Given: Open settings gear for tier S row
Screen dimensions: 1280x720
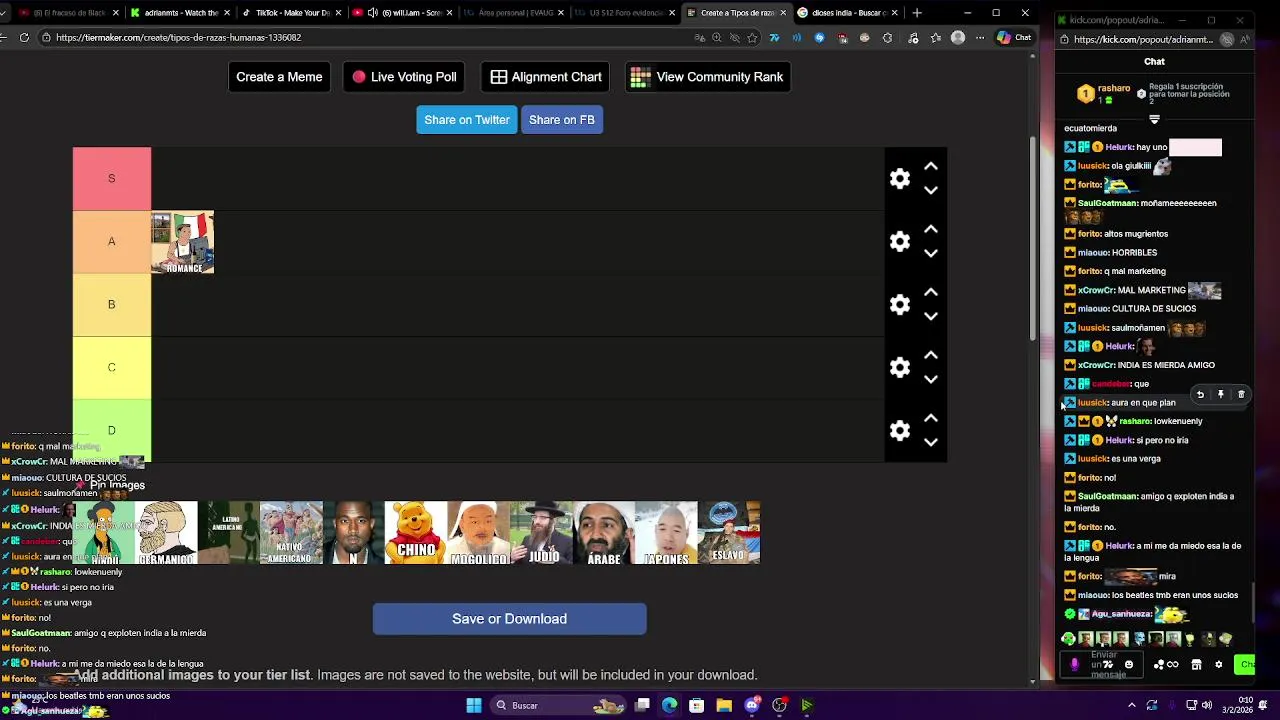Looking at the screenshot, I should click(x=900, y=178).
